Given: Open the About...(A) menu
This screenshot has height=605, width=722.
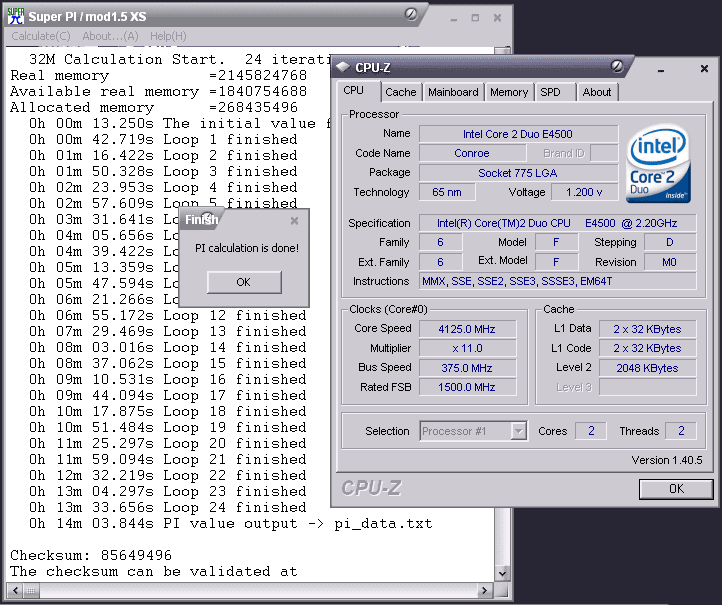Looking at the screenshot, I should tap(111, 36).
